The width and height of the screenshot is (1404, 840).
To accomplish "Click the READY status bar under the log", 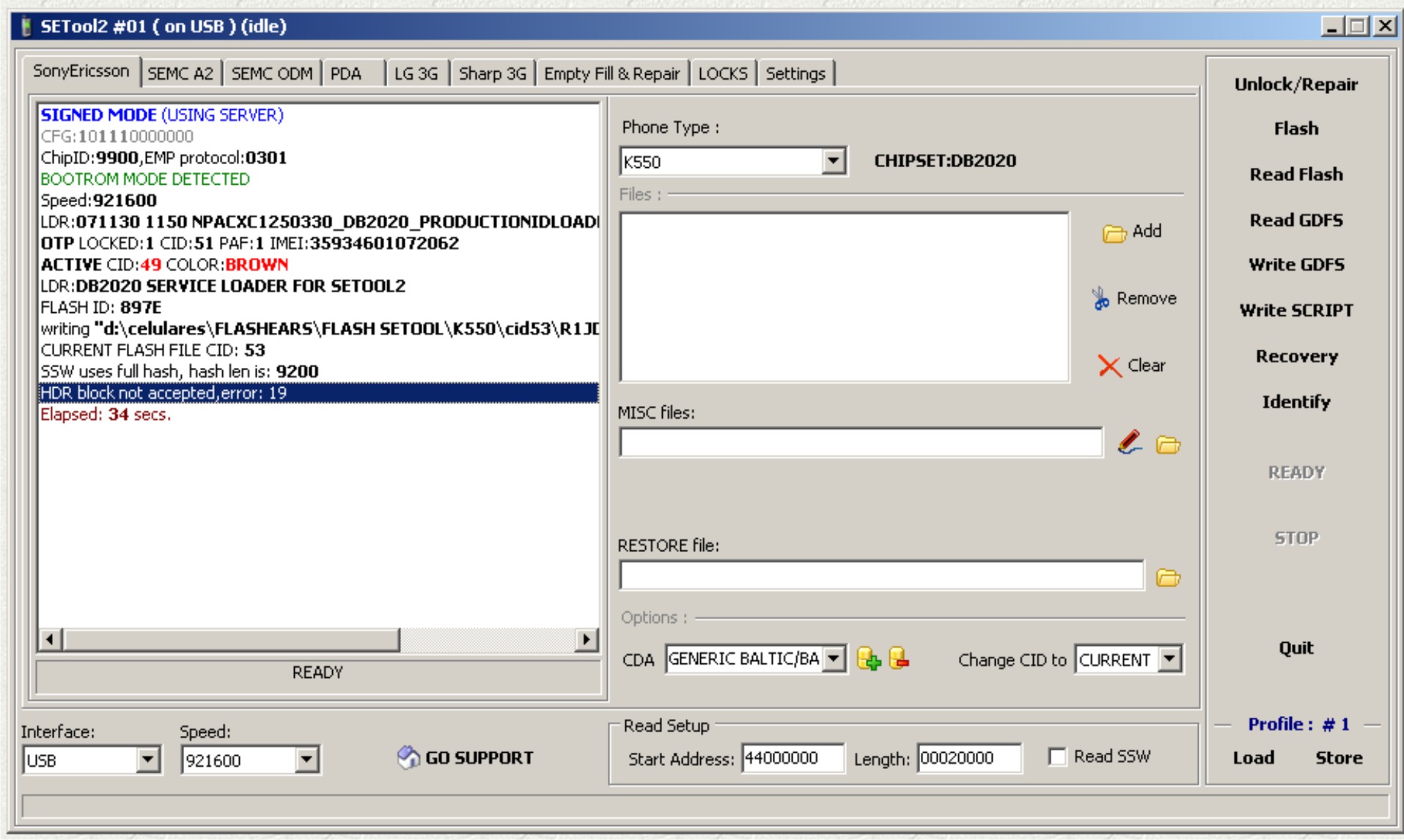I will point(317,674).
